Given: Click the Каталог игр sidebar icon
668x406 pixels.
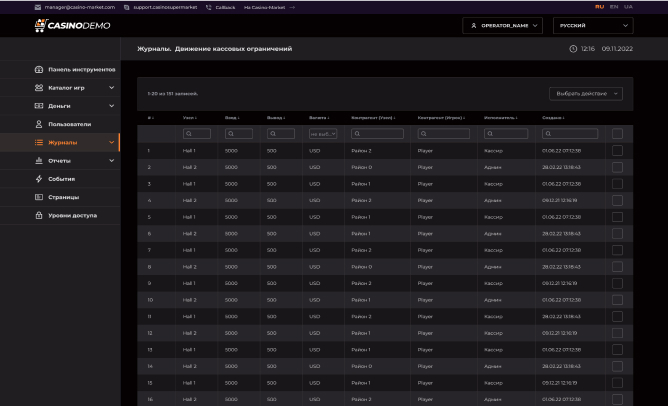Looking at the screenshot, I should click(38, 88).
